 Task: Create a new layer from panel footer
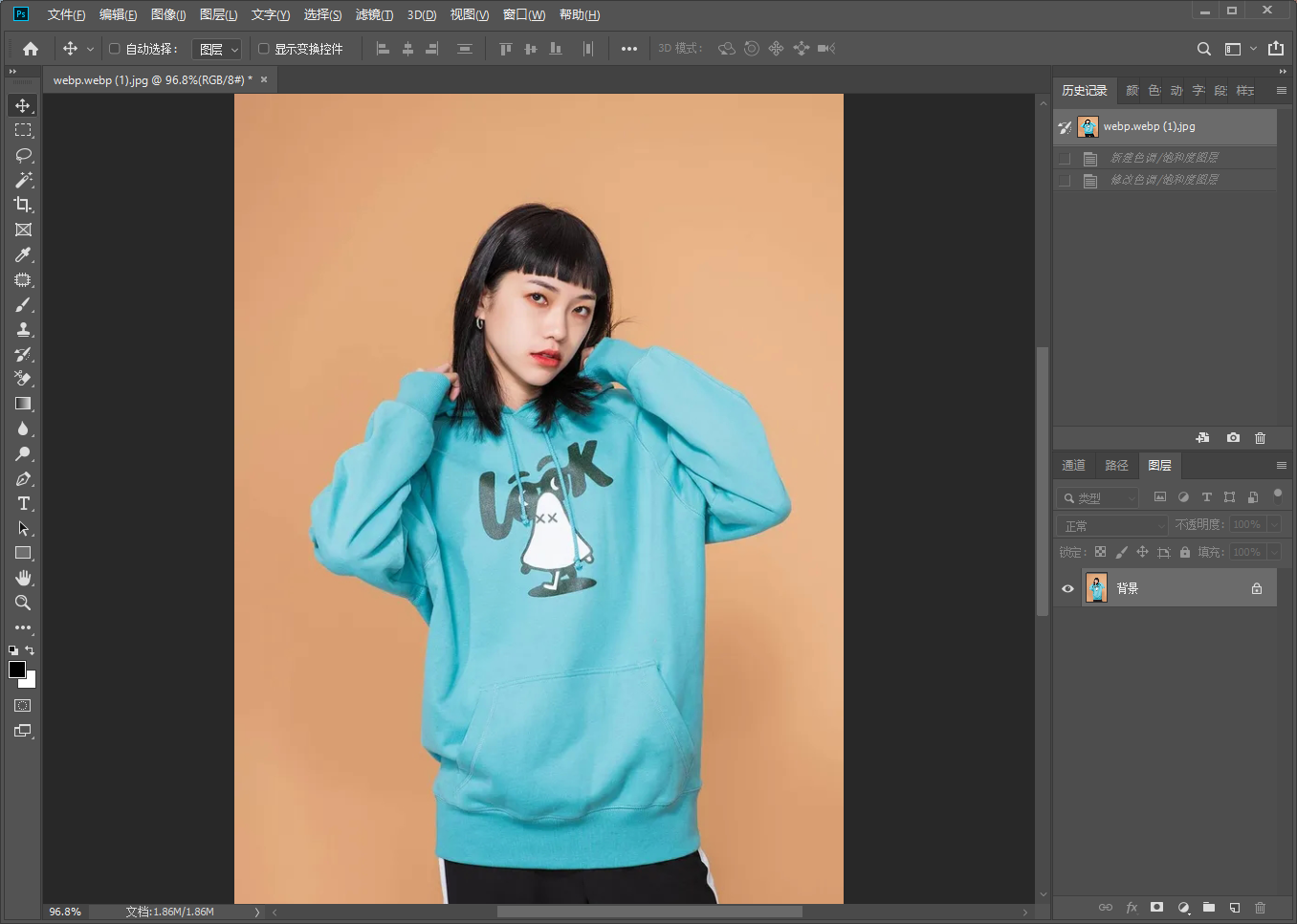tap(1235, 907)
